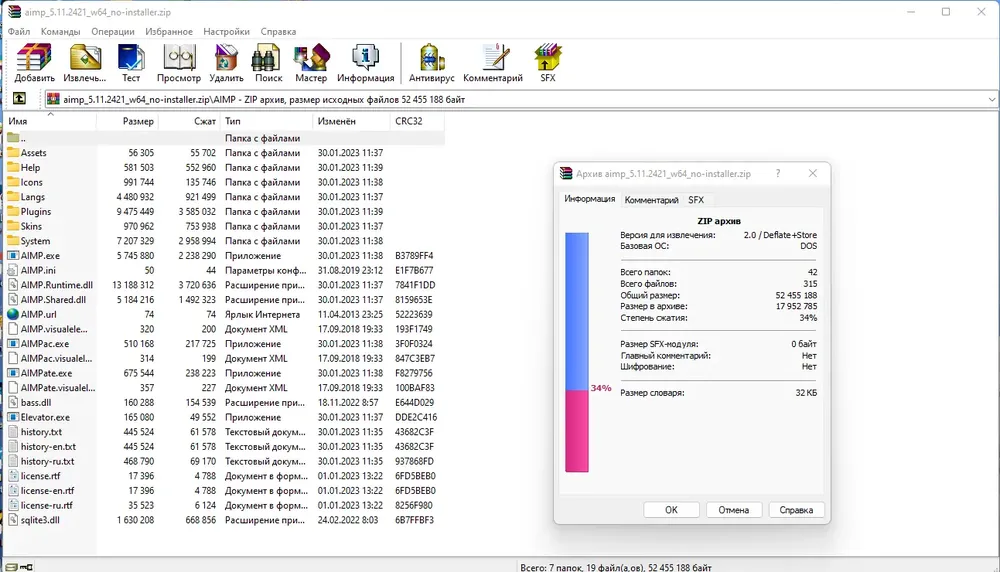Click the Отмена button
This screenshot has height=572, width=1000.
(733, 510)
